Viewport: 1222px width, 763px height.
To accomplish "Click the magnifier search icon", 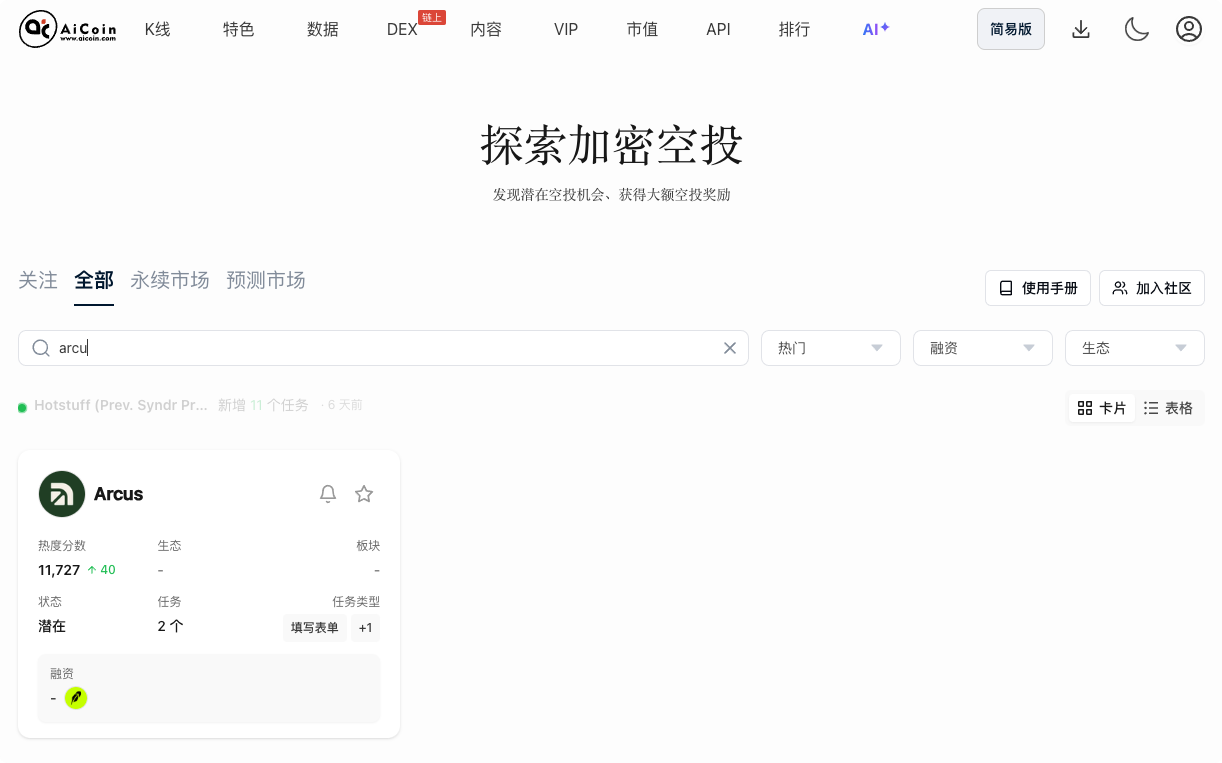I will point(41,348).
